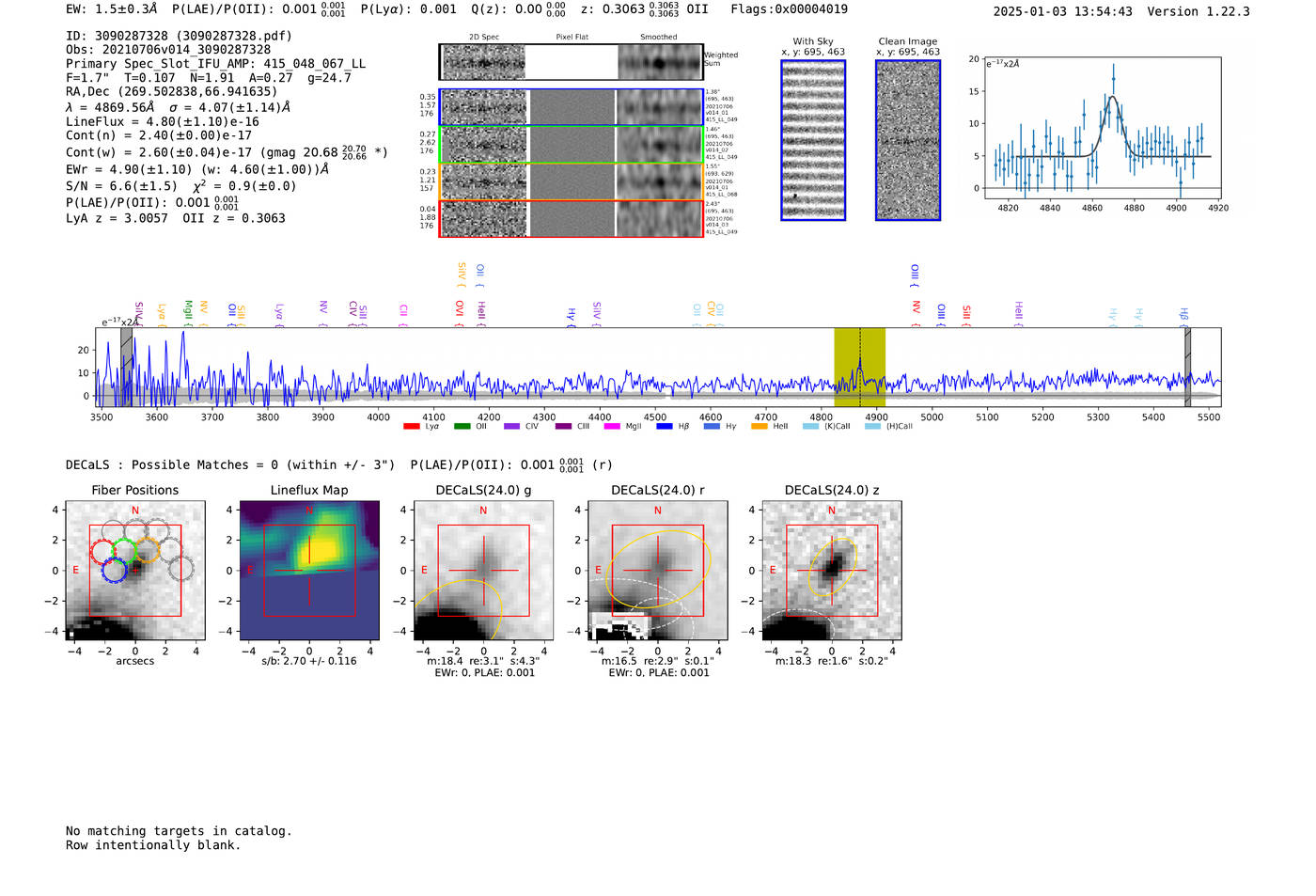Select the With Sky fiber image
Image resolution: width=1316 pixels, height=896 pixels.
pyautogui.click(x=813, y=140)
